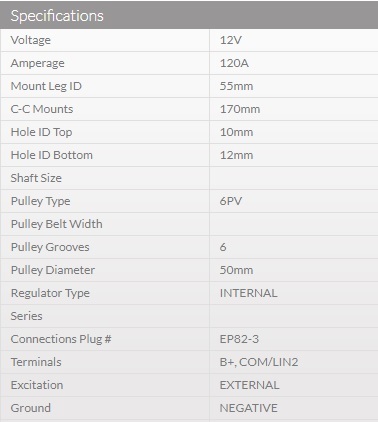Click the 6PV pulley type value
Image resolution: width=378 pixels, height=422 pixels.
(x=231, y=201)
